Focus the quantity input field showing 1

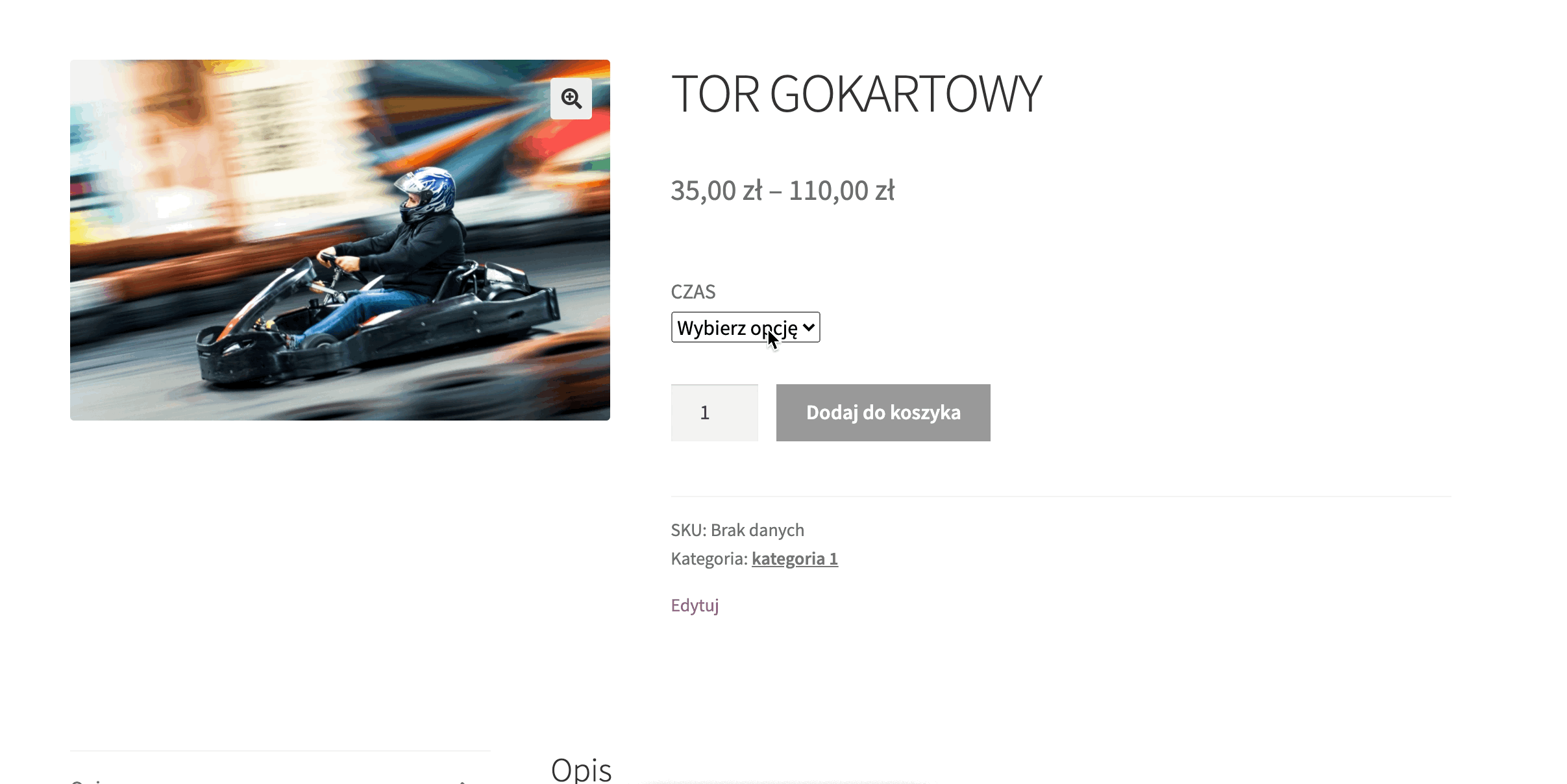(714, 413)
